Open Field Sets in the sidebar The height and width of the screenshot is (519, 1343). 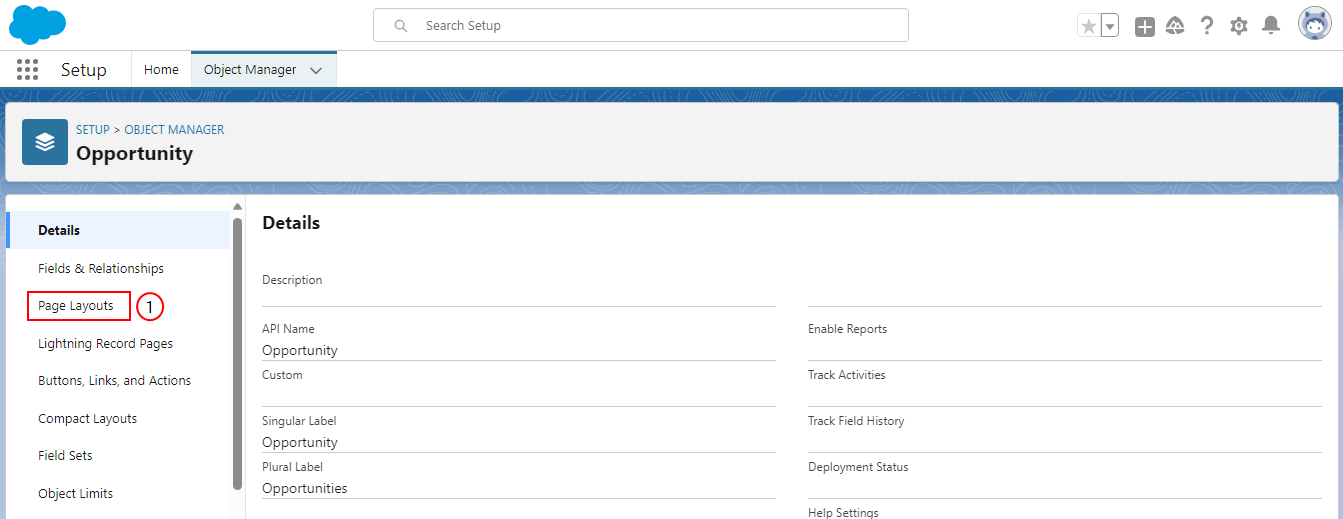coord(65,456)
